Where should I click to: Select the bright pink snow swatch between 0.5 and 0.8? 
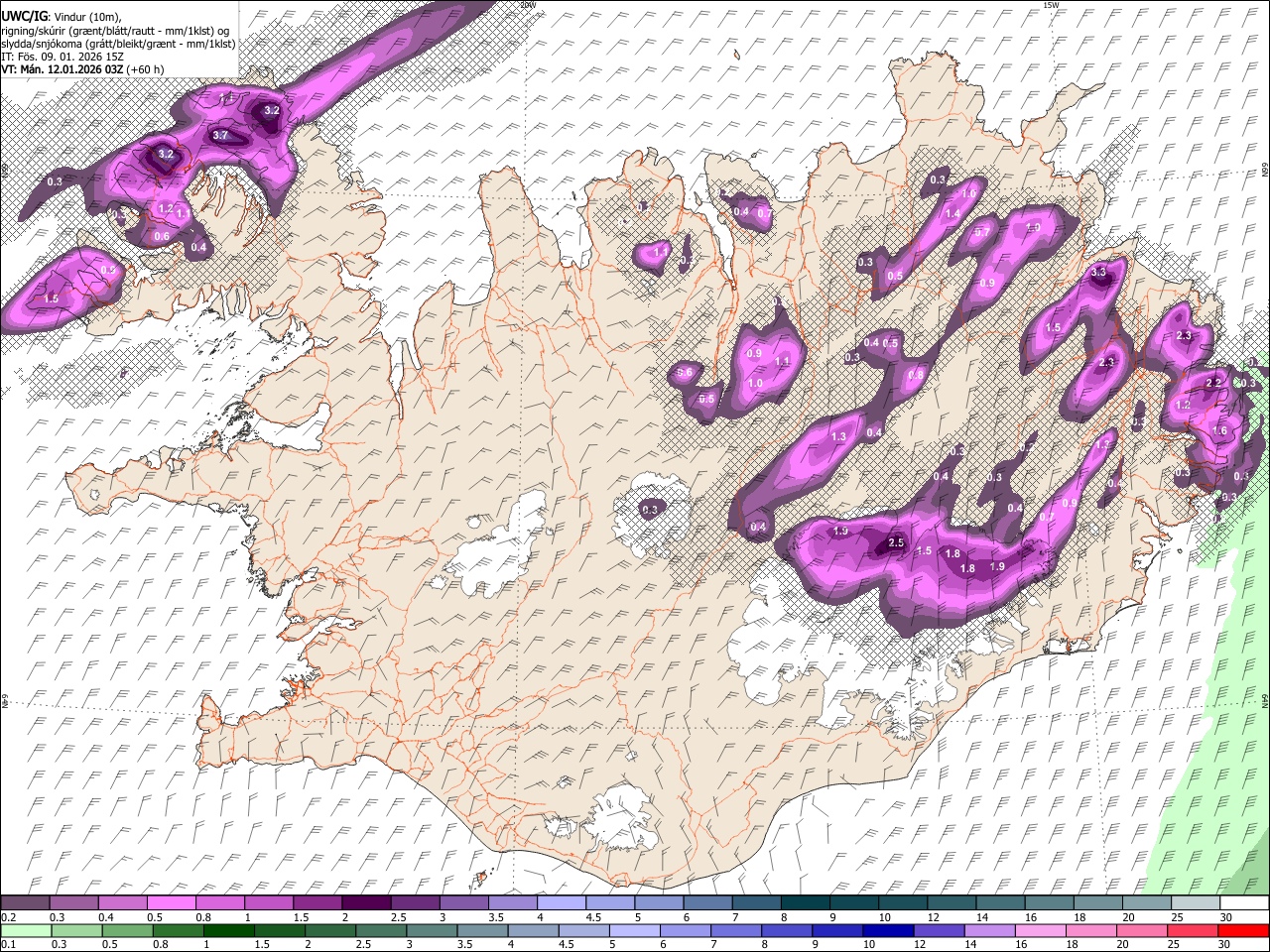pos(171,903)
